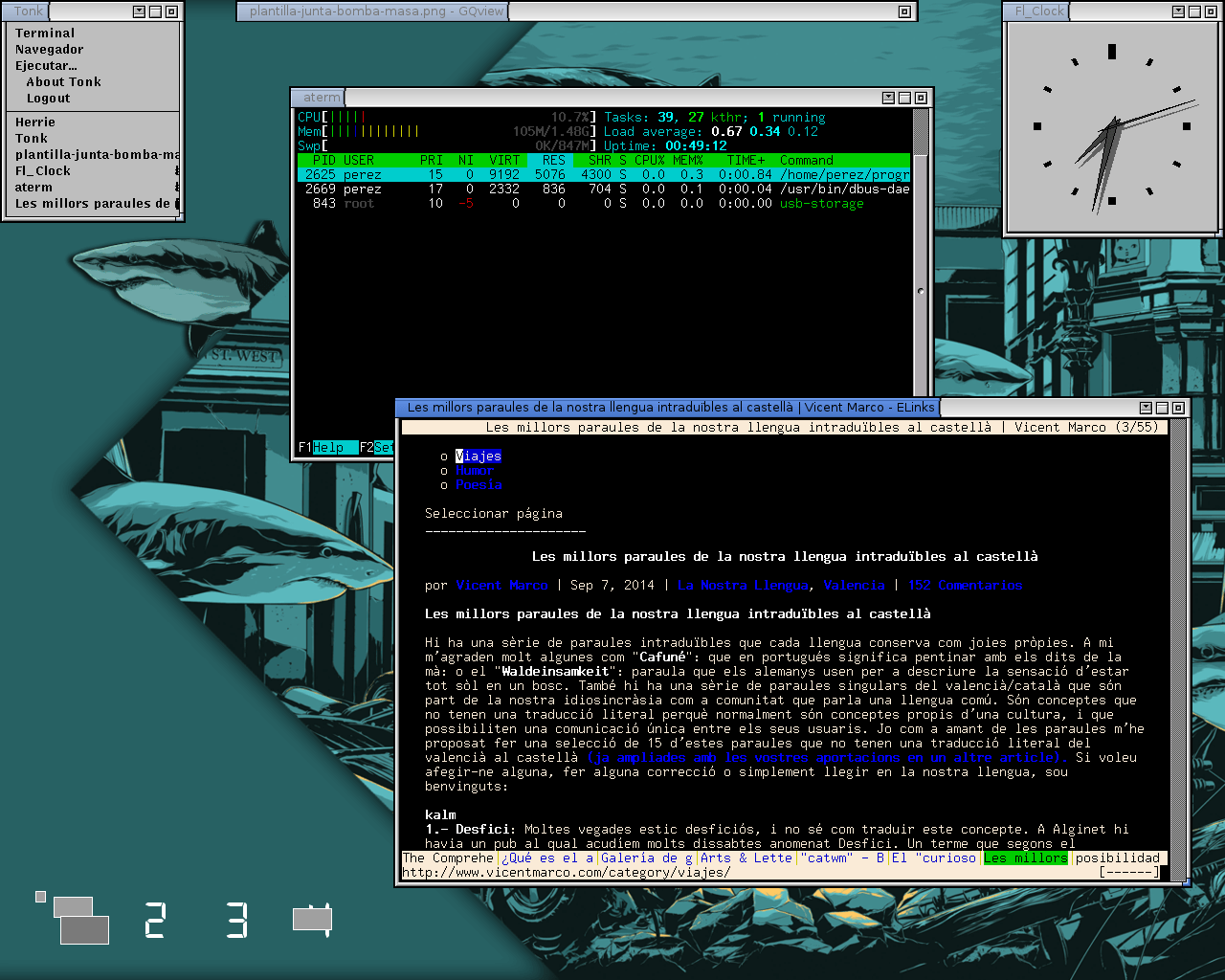
Task: Click the 'Load average' readout in htop
Action: (x=711, y=132)
